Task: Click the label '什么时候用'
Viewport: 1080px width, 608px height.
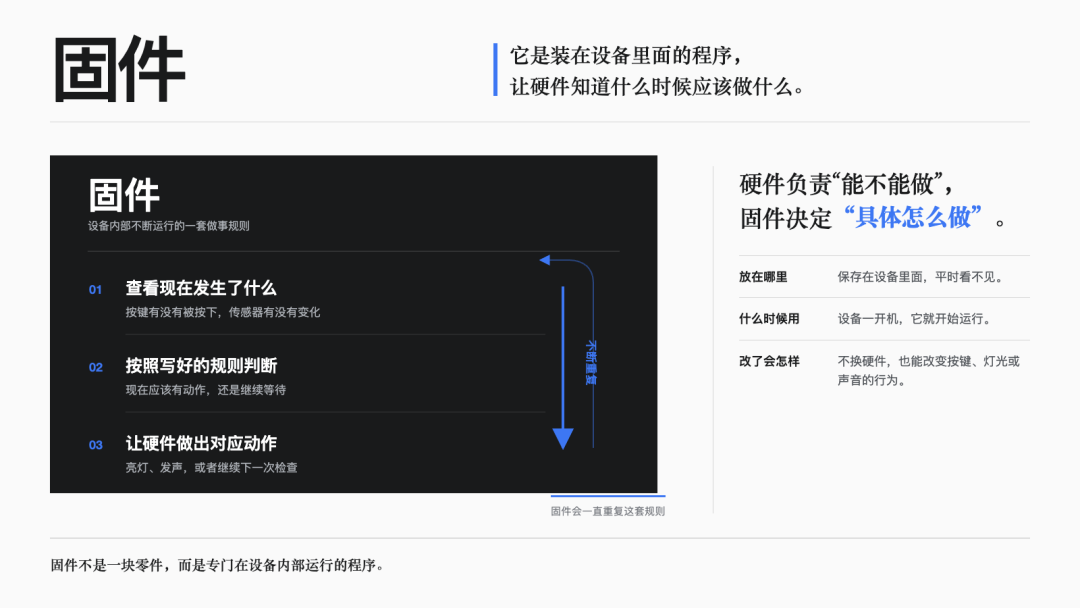Action: point(769,319)
